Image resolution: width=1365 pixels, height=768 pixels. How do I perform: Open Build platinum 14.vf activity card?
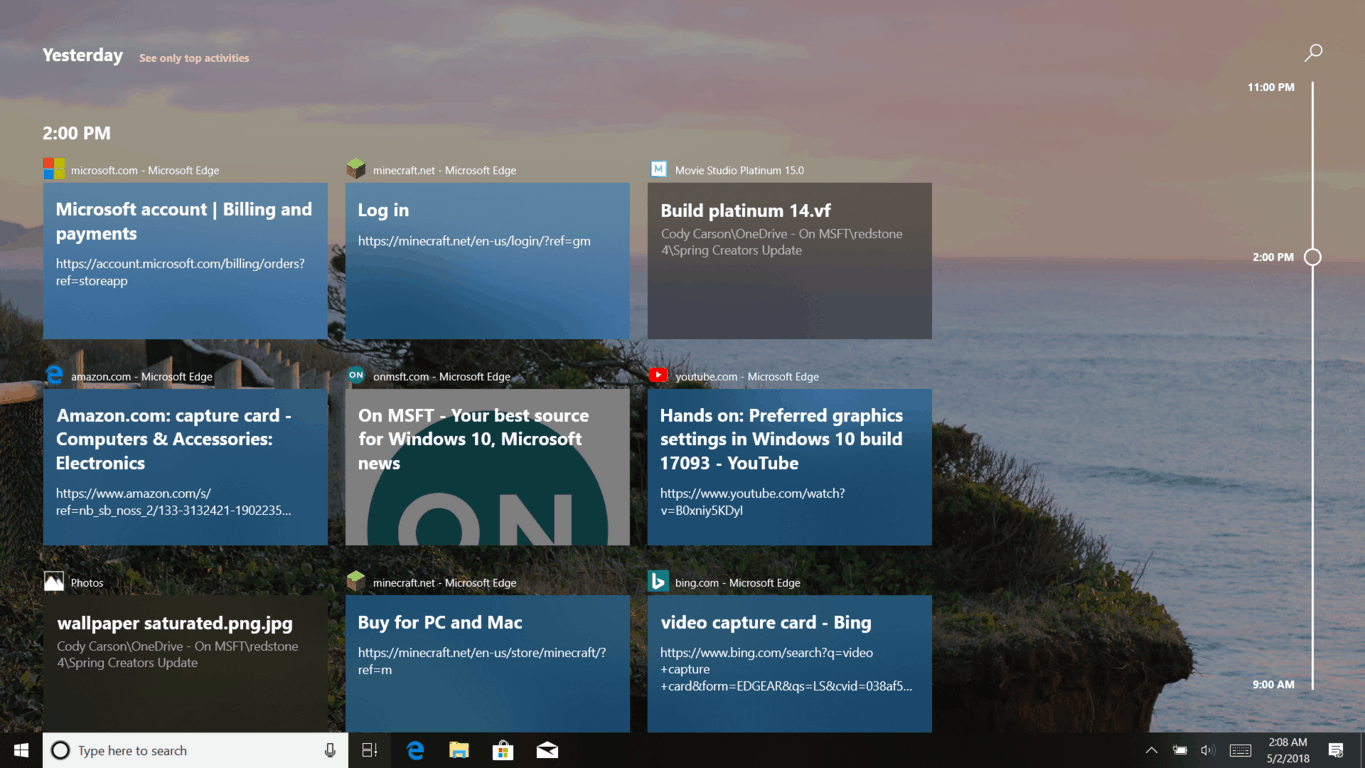[x=789, y=260]
